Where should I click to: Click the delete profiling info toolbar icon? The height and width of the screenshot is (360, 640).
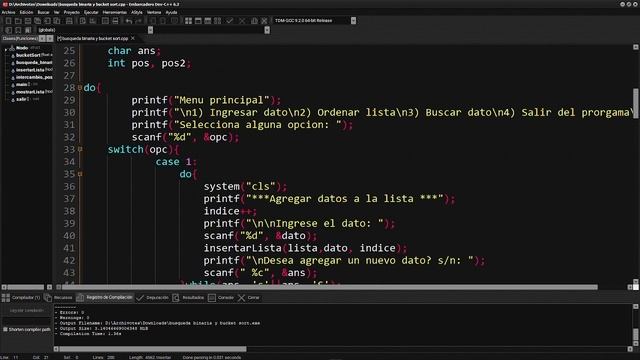click(x=264, y=21)
